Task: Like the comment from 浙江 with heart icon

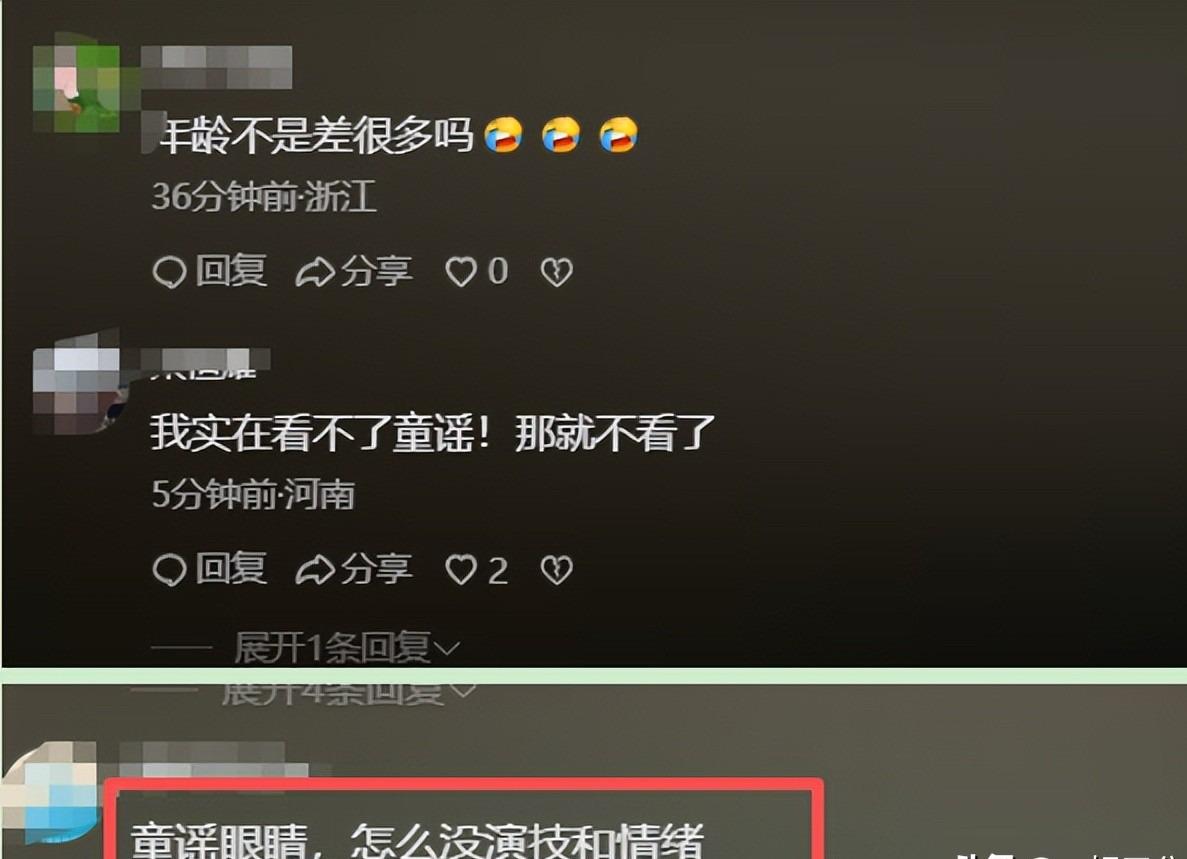Action: click(x=461, y=272)
